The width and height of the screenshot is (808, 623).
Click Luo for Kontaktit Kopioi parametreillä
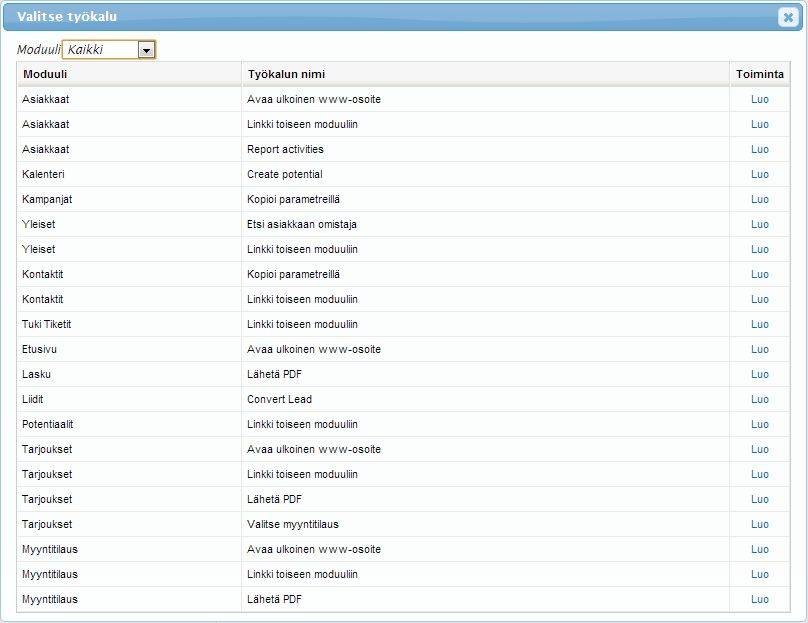pyautogui.click(x=759, y=274)
